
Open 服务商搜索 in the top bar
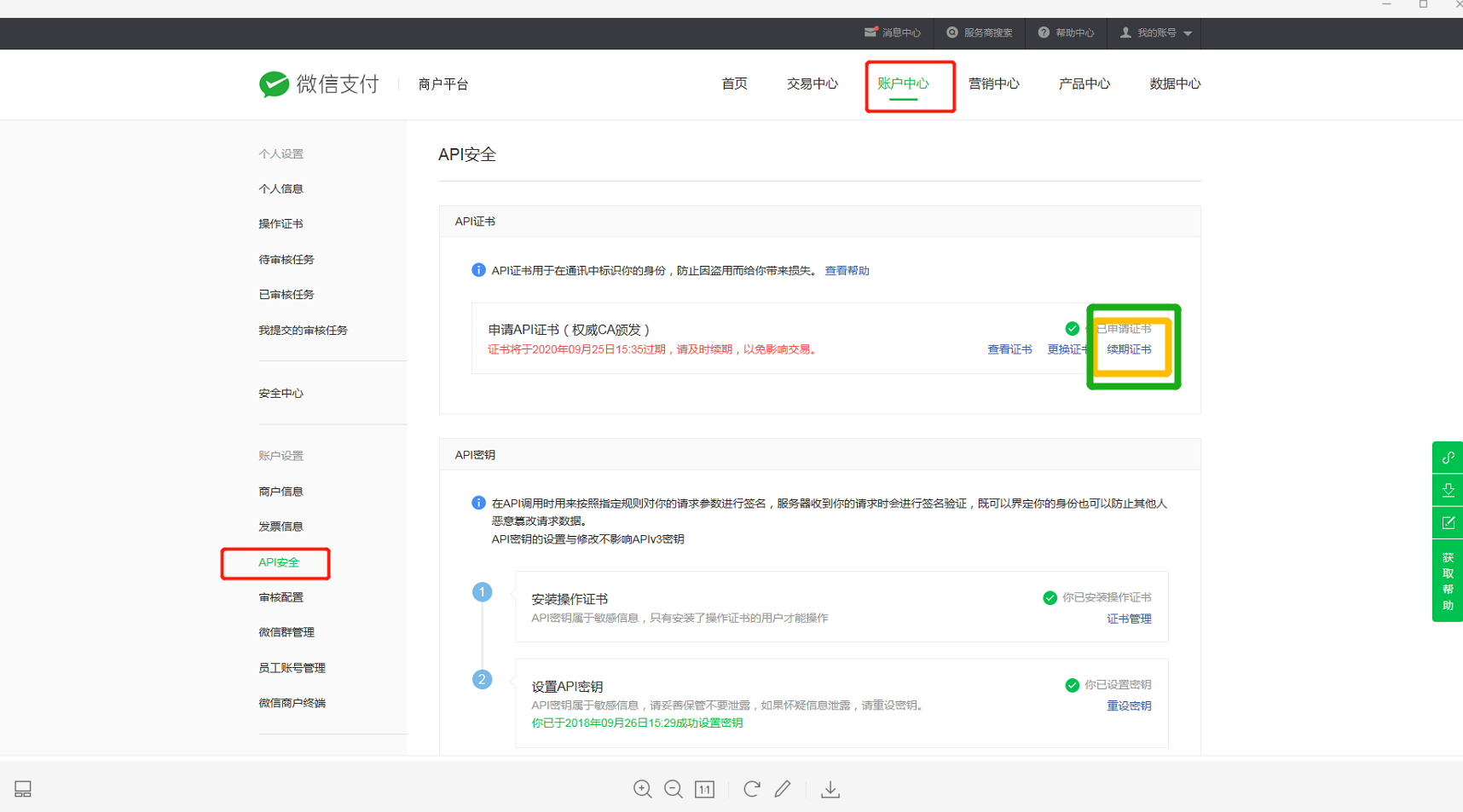coord(980,33)
